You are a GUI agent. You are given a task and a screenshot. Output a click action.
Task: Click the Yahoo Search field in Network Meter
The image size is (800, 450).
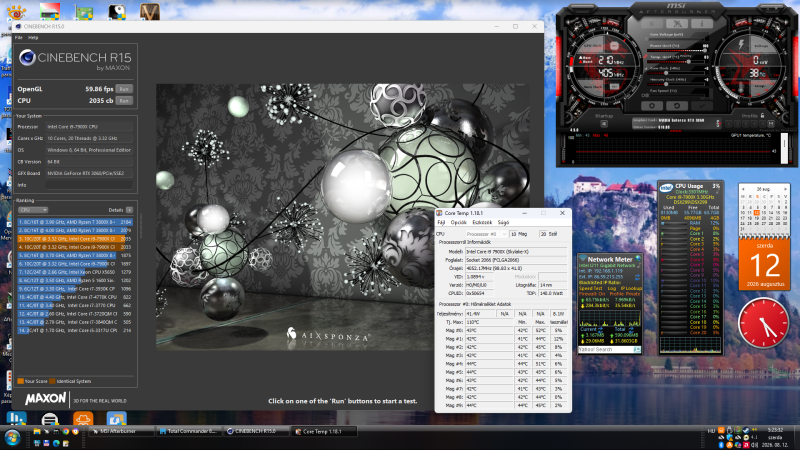[x=606, y=349]
